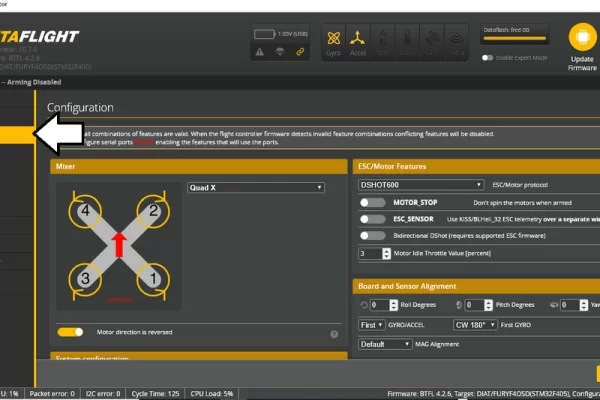The height and width of the screenshot is (400, 600).
Task: Open the Quad X mixer dropdown
Action: tap(256, 187)
